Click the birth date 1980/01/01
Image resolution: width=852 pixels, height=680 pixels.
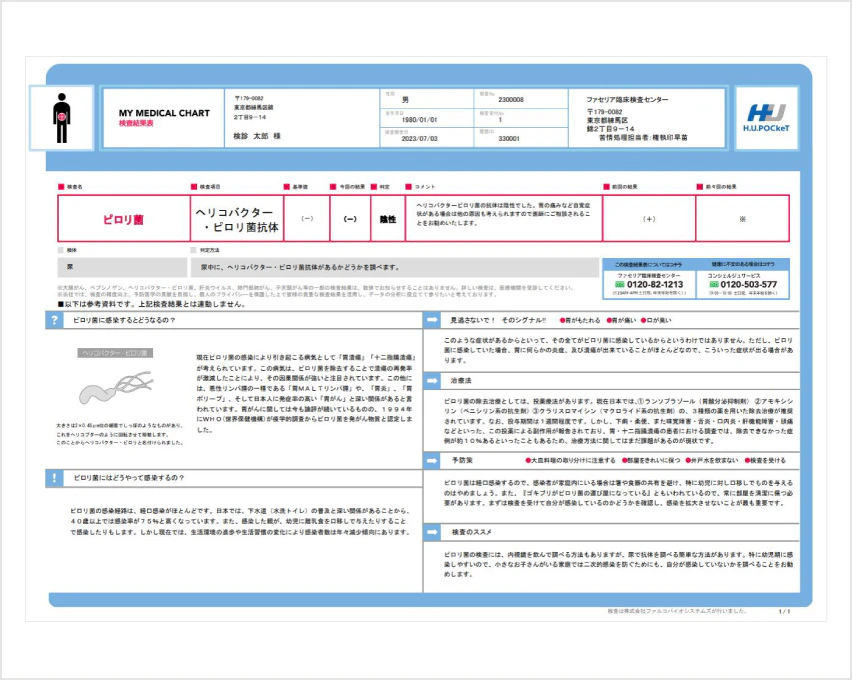coord(419,120)
